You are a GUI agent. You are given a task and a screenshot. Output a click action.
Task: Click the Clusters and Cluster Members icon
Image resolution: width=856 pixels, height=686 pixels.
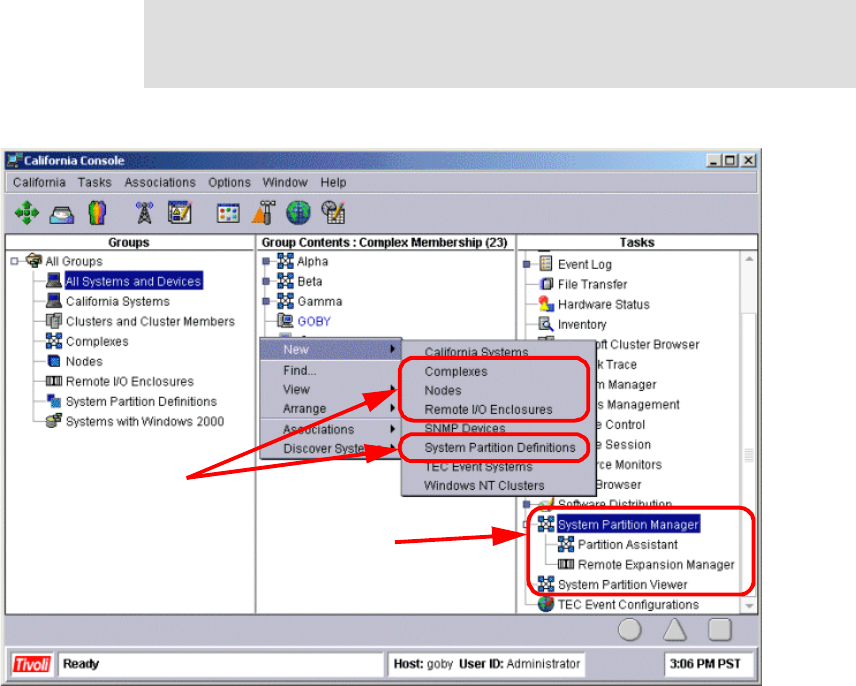point(54,320)
